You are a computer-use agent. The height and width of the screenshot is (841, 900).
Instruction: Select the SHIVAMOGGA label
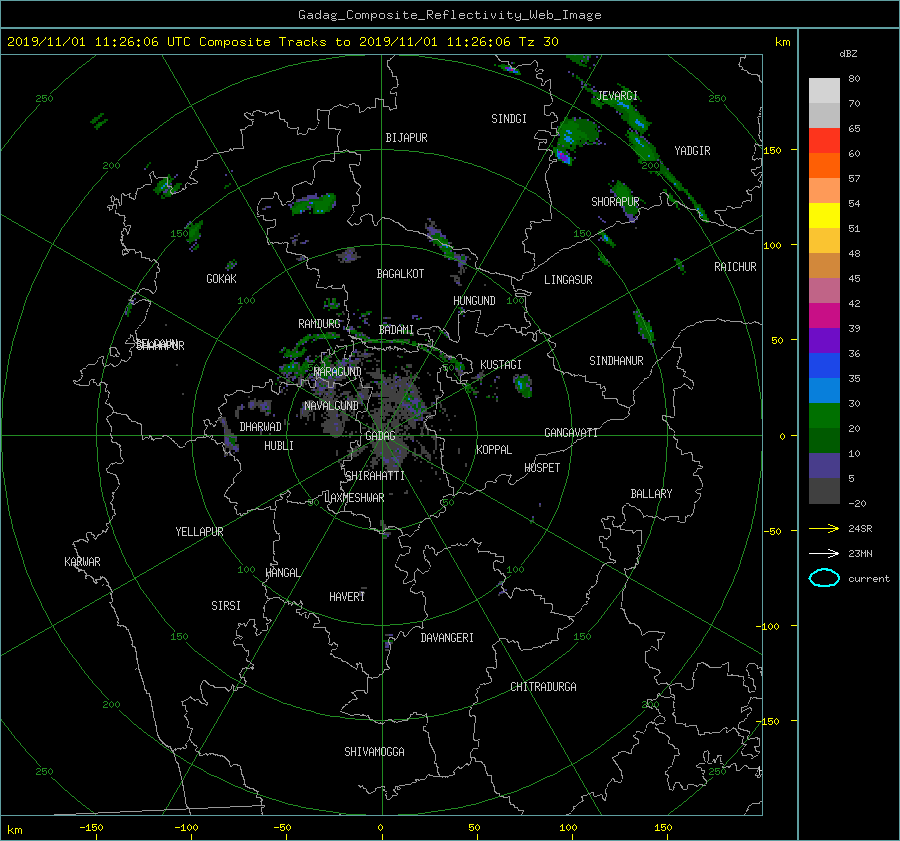(374, 751)
